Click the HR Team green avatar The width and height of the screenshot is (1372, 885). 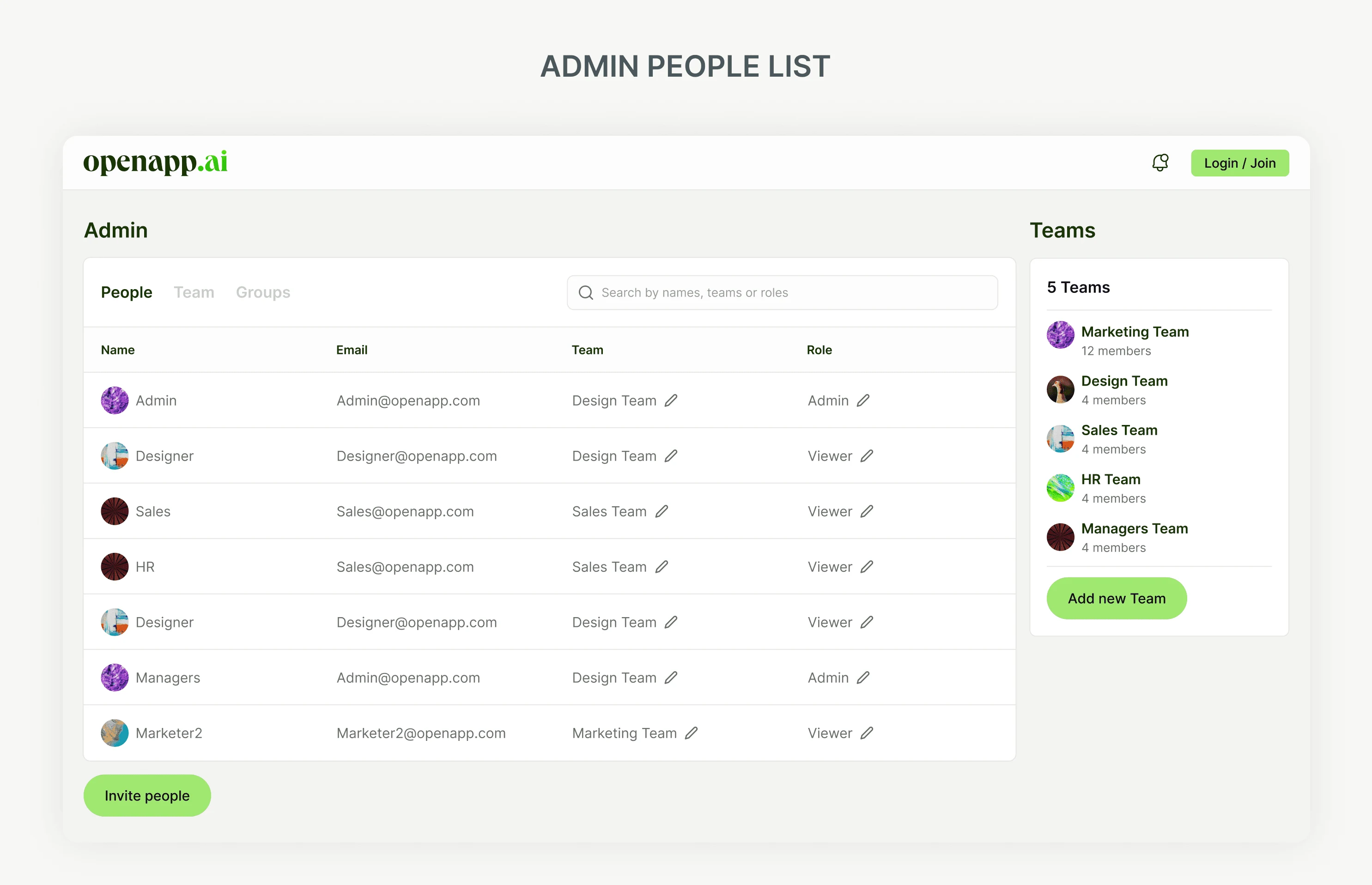[x=1061, y=488]
